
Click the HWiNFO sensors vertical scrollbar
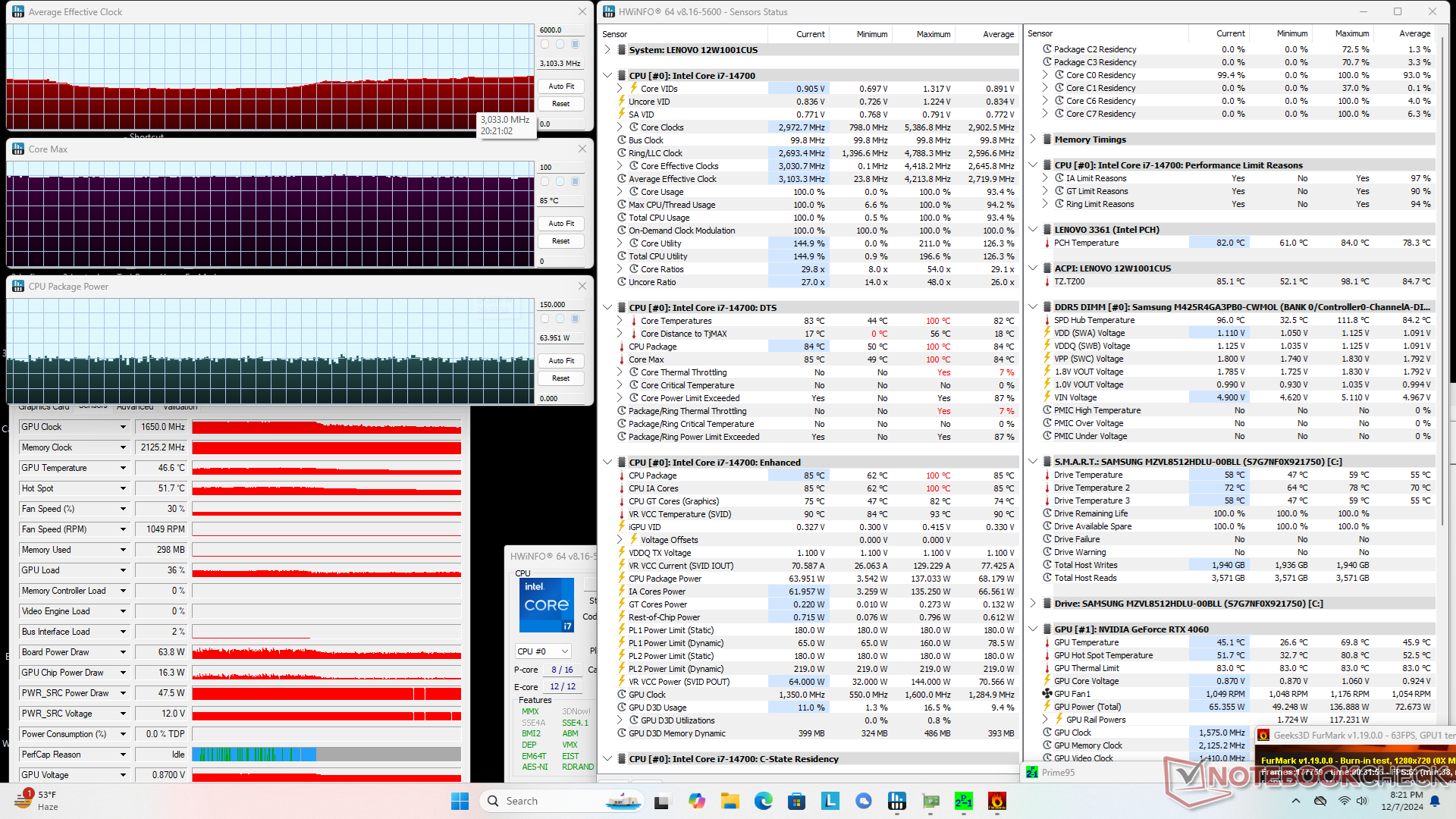[1442, 281]
